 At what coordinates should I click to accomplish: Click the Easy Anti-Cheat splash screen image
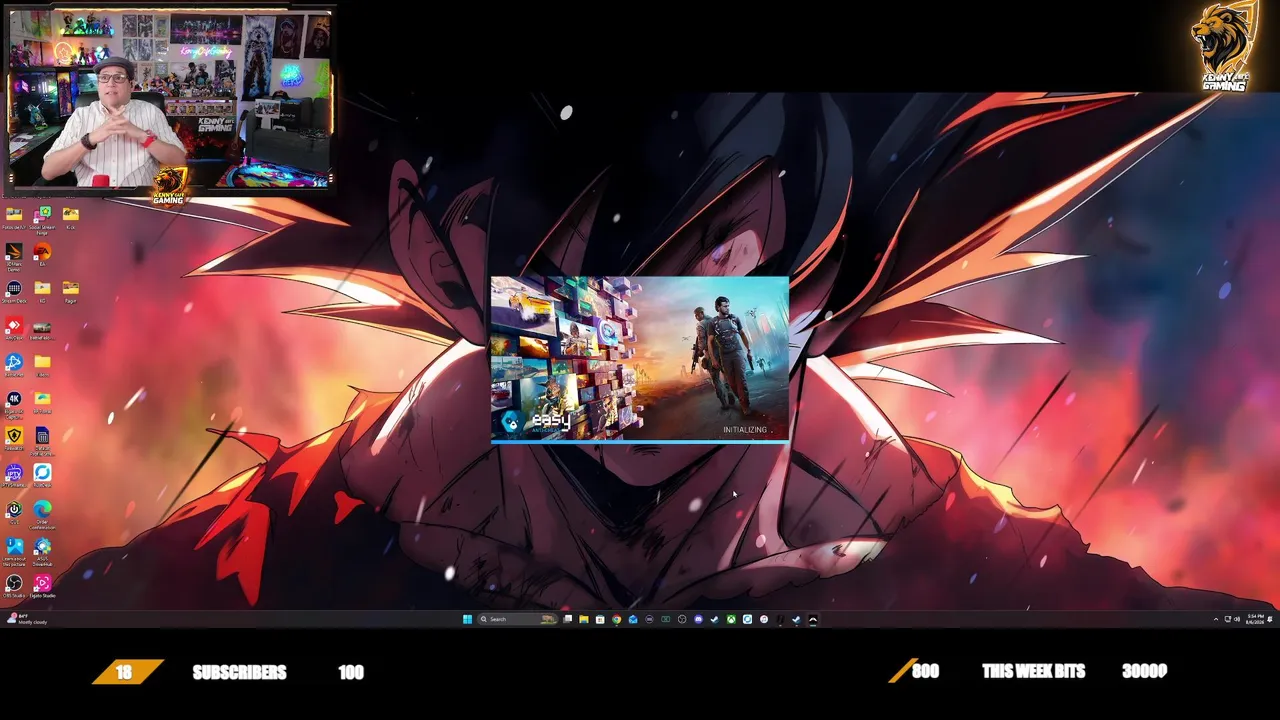[x=640, y=360]
